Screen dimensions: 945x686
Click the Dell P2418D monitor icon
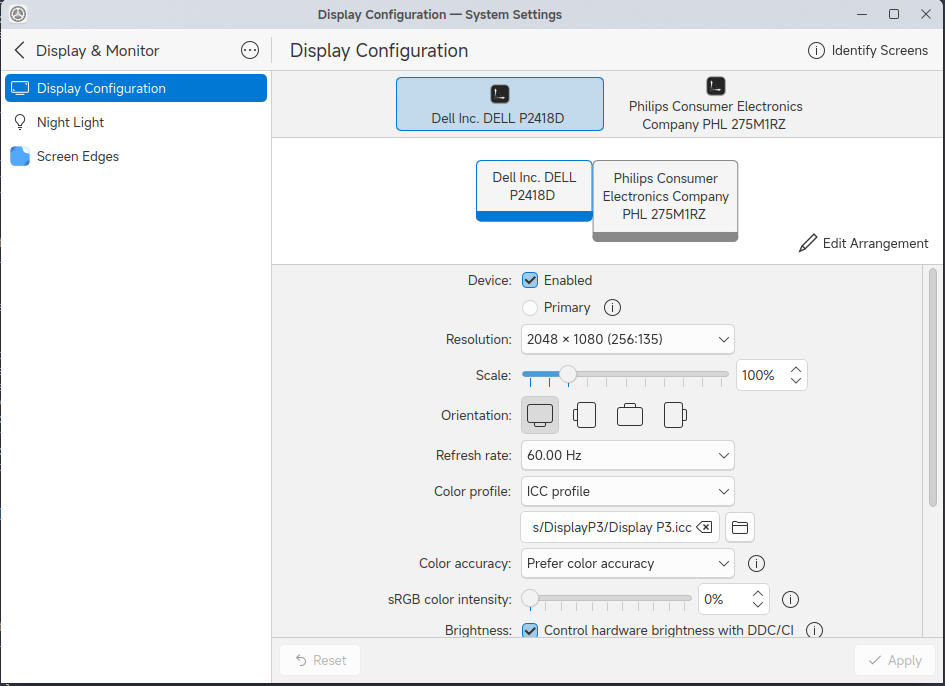pos(500,93)
